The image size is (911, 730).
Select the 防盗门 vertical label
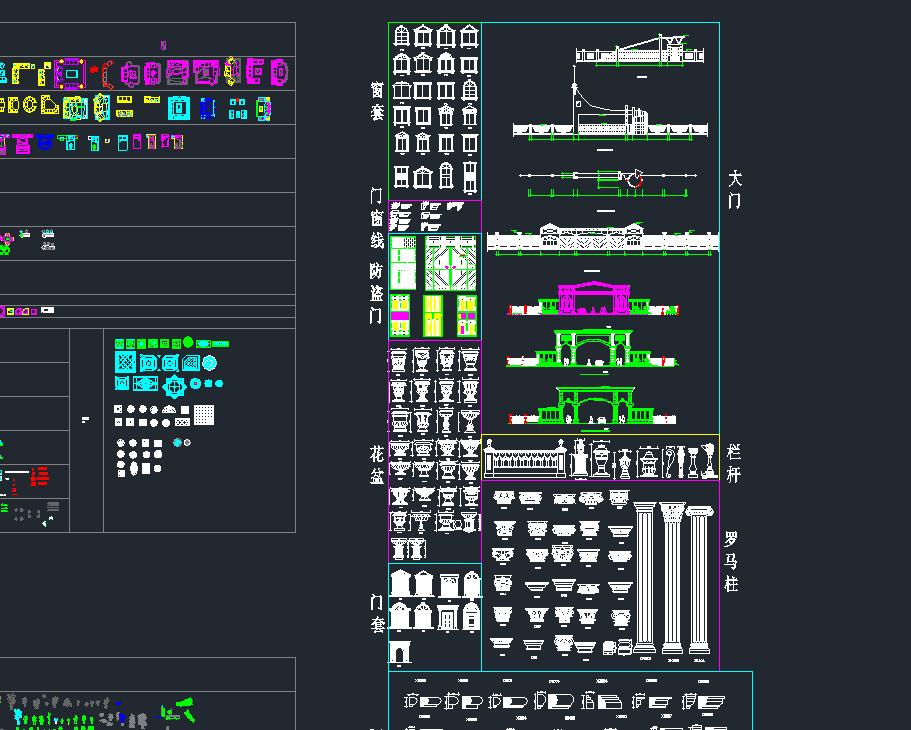click(x=376, y=293)
